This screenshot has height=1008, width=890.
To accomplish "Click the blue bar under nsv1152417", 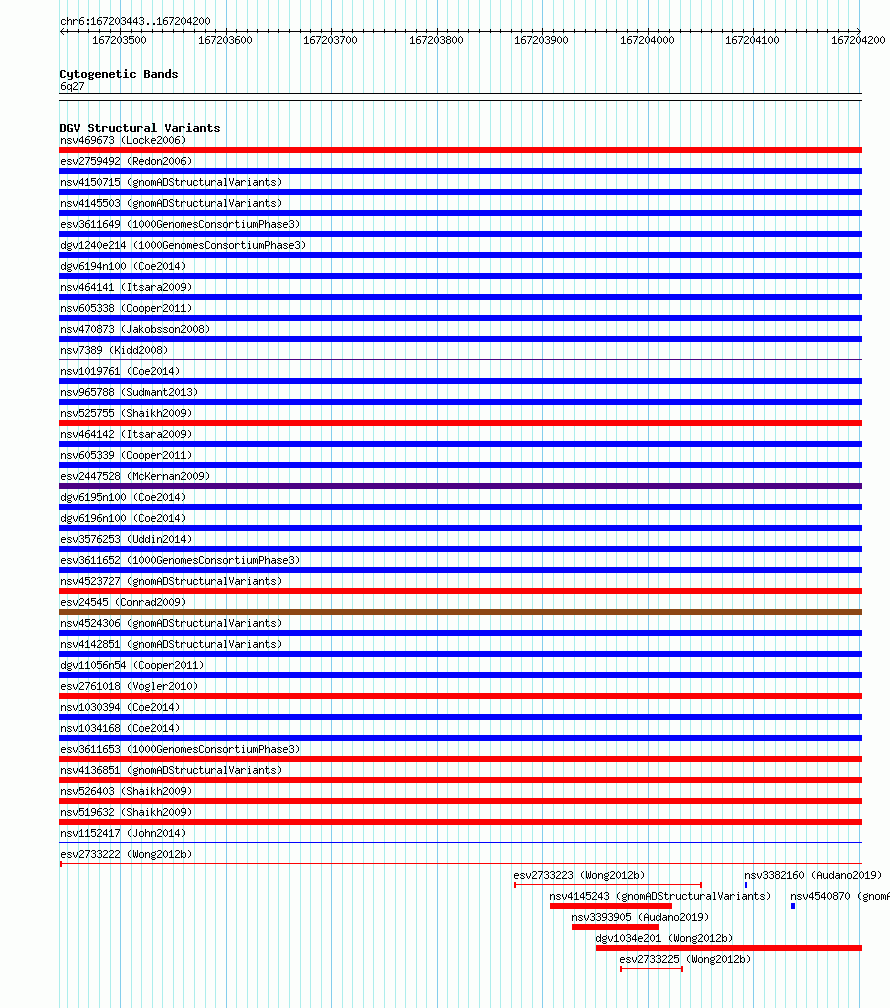I will pyautogui.click(x=460, y=843).
